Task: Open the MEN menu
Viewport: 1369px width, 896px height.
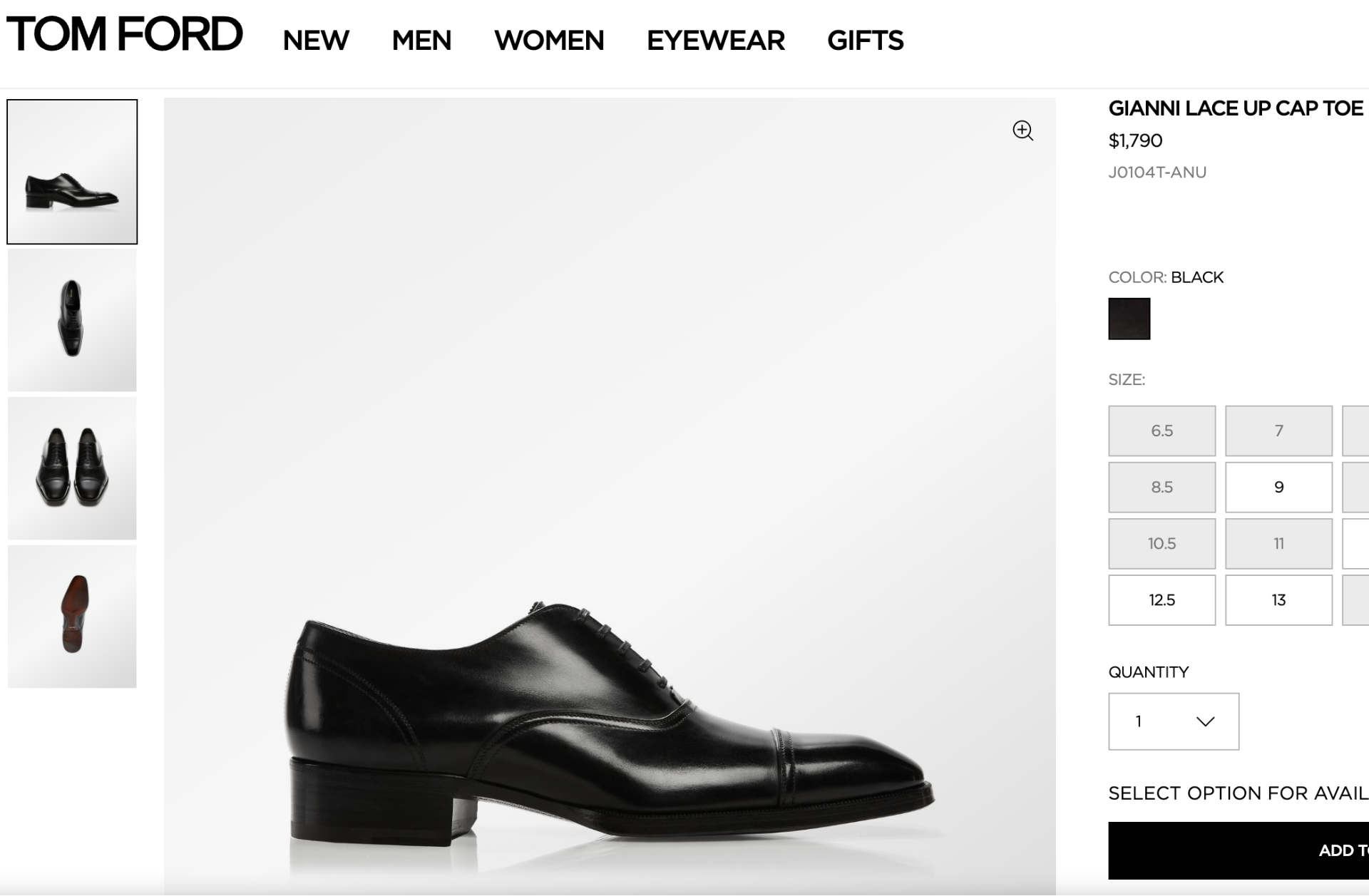Action: (422, 41)
